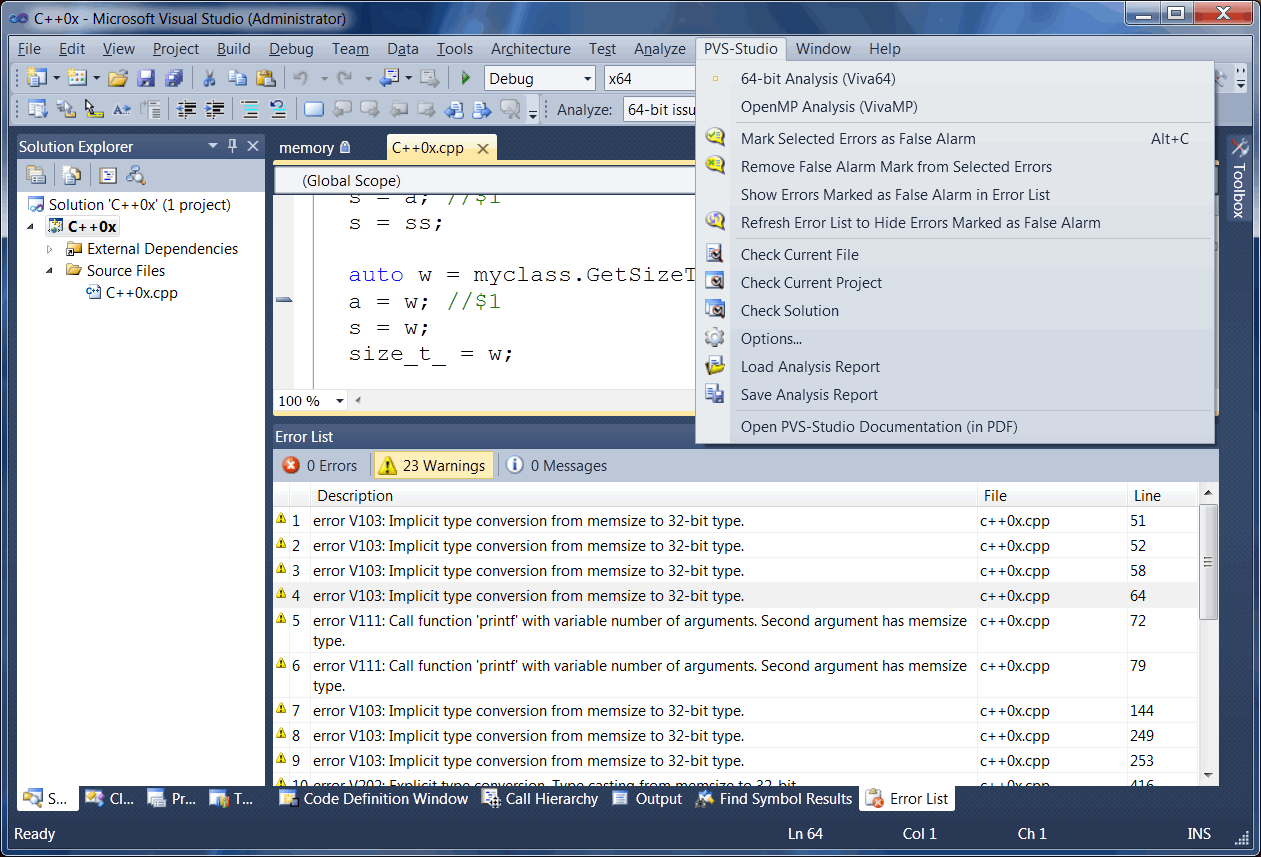1261x857 pixels.
Task: Click the Paste clipboard icon
Action: 266,78
